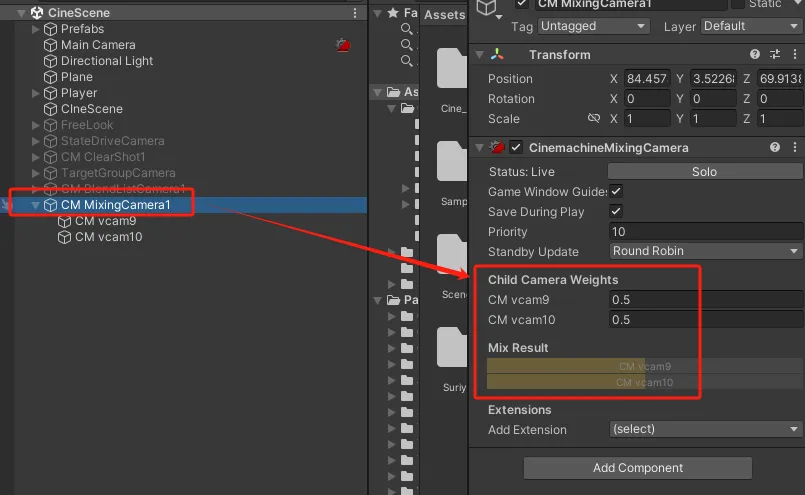Screen dimensions: 805x495
Task: Click the Solo button
Action: 704,172
